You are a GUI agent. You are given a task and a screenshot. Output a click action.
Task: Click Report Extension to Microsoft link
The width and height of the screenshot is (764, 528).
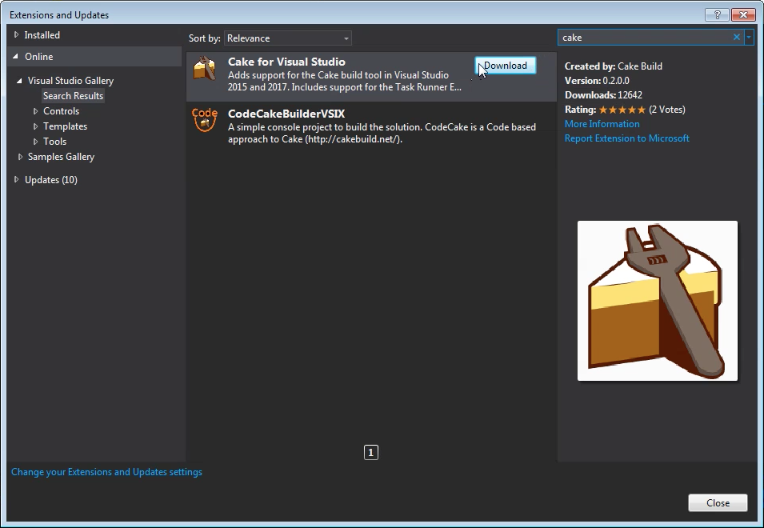(x=627, y=138)
